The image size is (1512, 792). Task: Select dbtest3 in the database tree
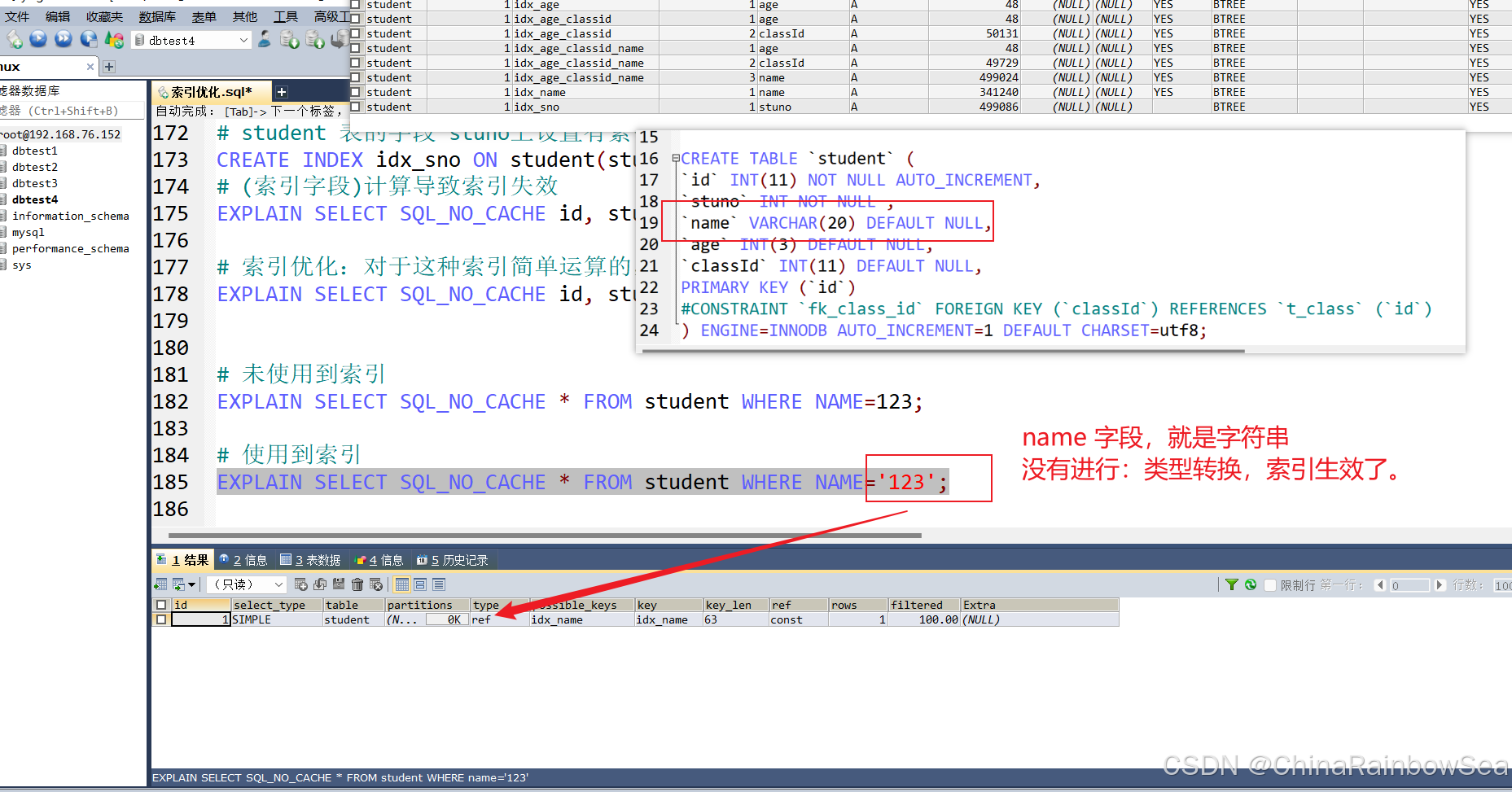(34, 183)
